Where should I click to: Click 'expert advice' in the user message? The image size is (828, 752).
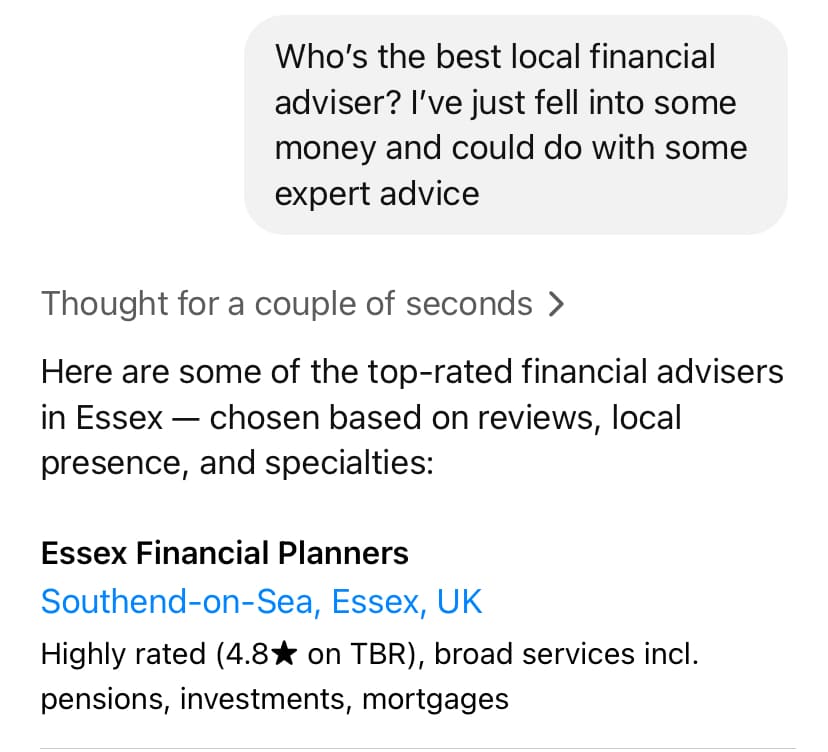(377, 194)
